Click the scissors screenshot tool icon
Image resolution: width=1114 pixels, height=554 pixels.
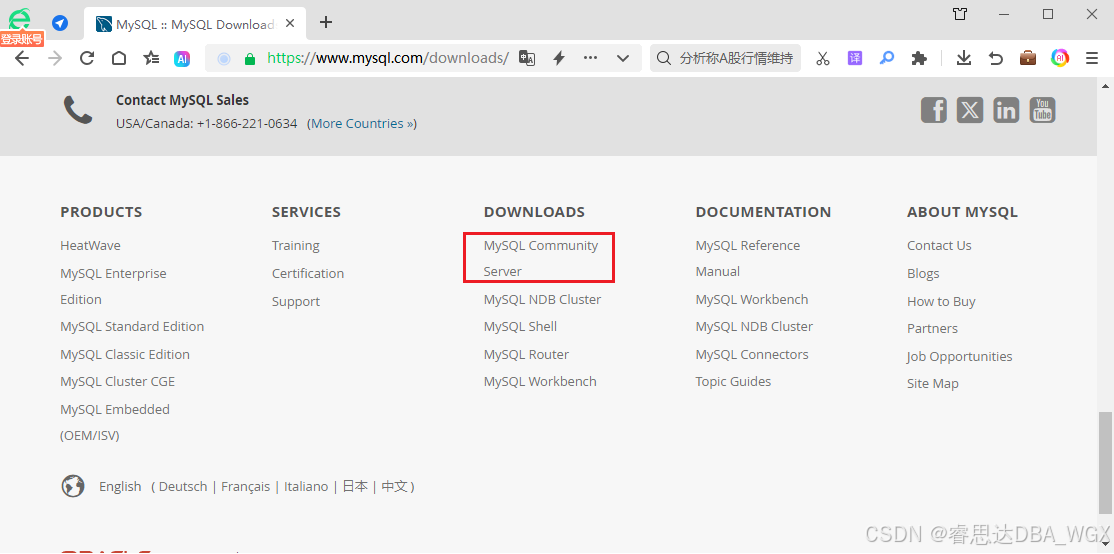[x=823, y=58]
